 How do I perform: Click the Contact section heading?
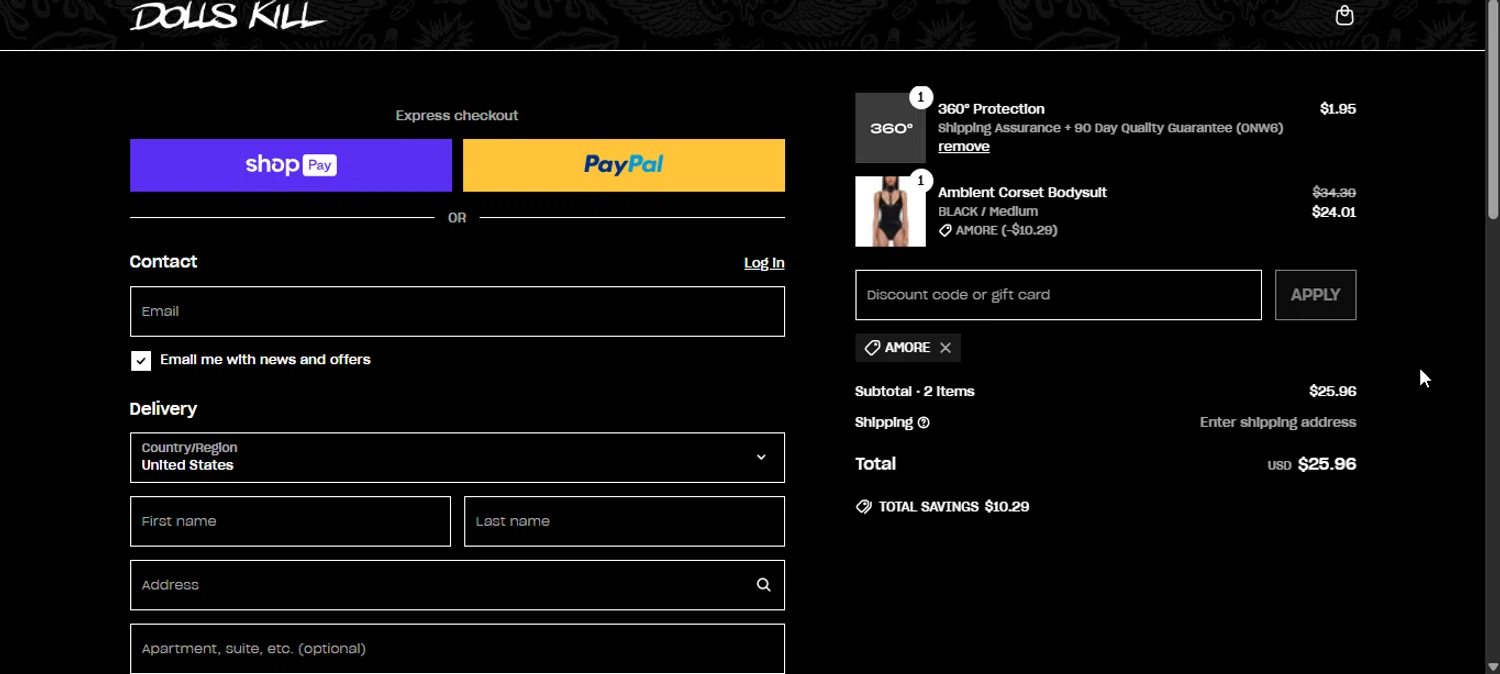163,262
